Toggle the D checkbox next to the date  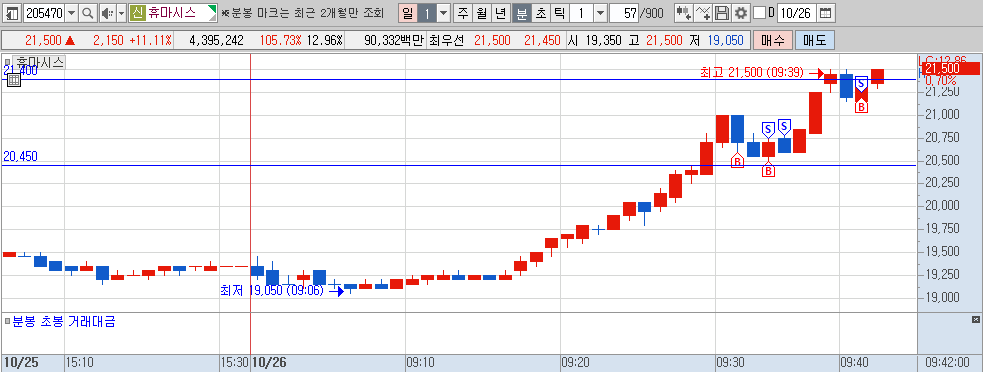[x=759, y=13]
